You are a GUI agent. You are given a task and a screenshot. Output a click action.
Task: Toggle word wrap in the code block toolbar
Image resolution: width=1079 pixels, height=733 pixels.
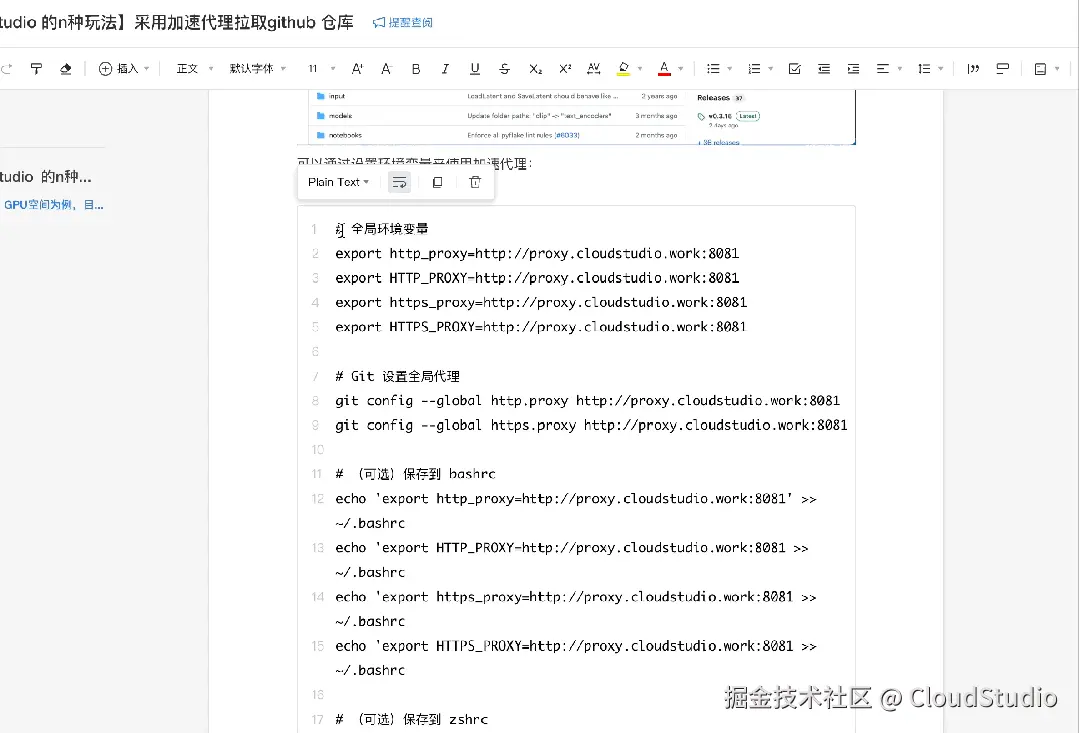(400, 182)
